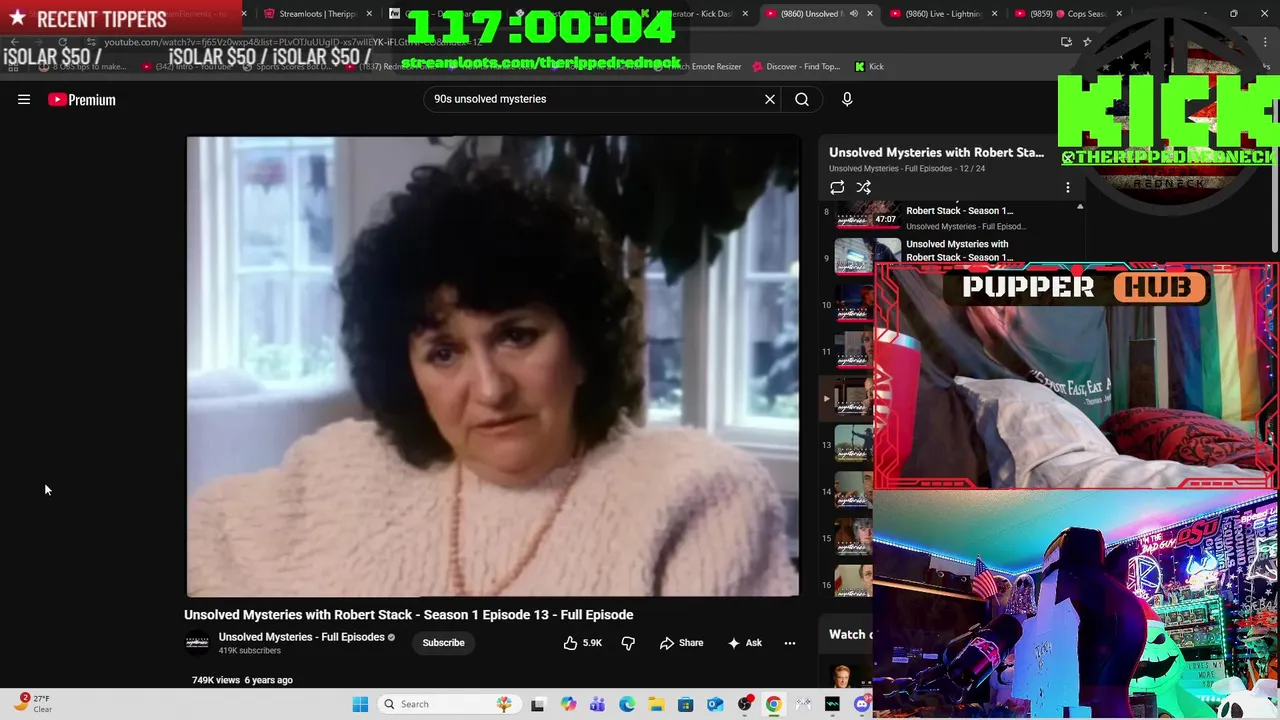Open the video title text

[408, 615]
